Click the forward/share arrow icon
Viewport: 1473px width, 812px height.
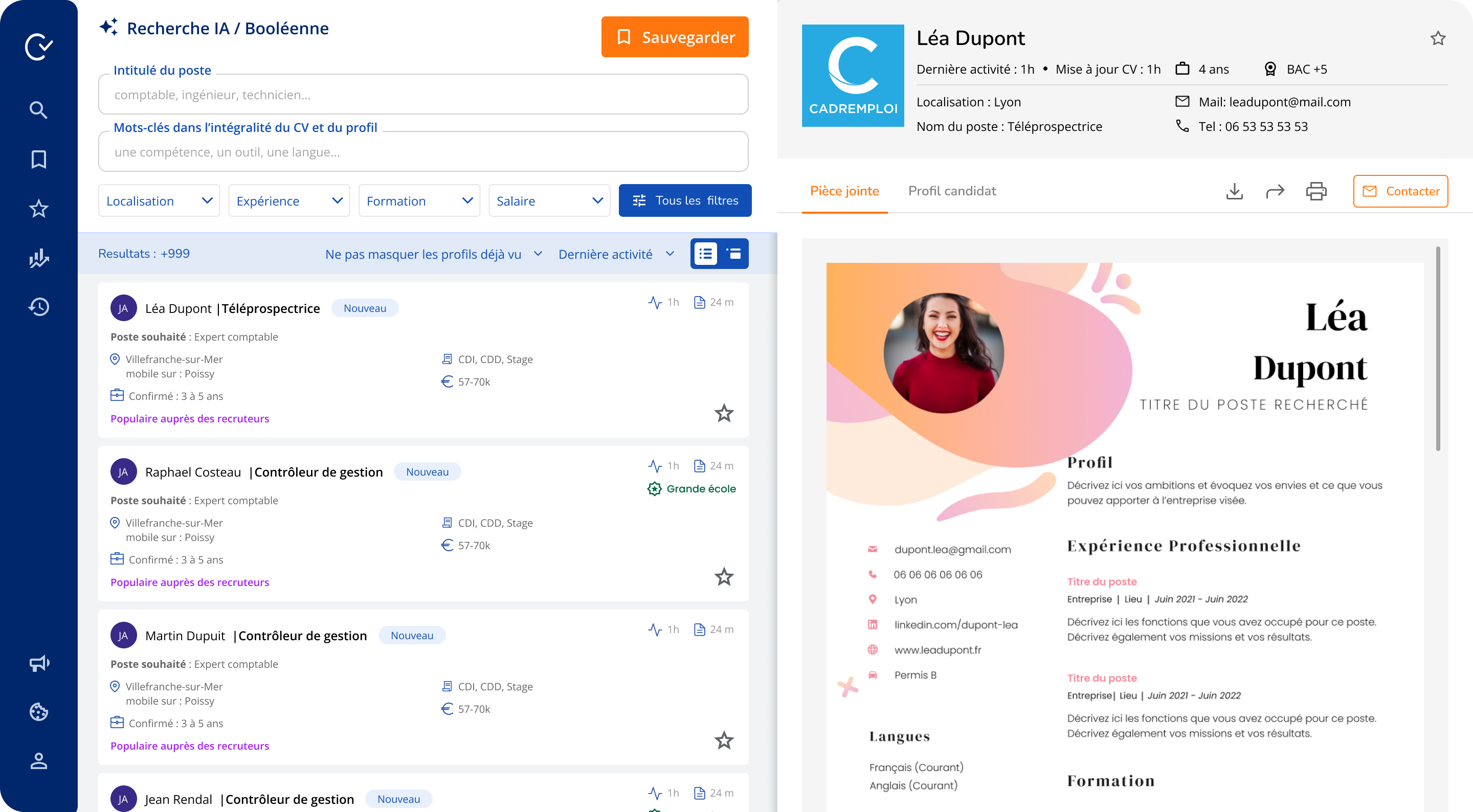(1275, 191)
